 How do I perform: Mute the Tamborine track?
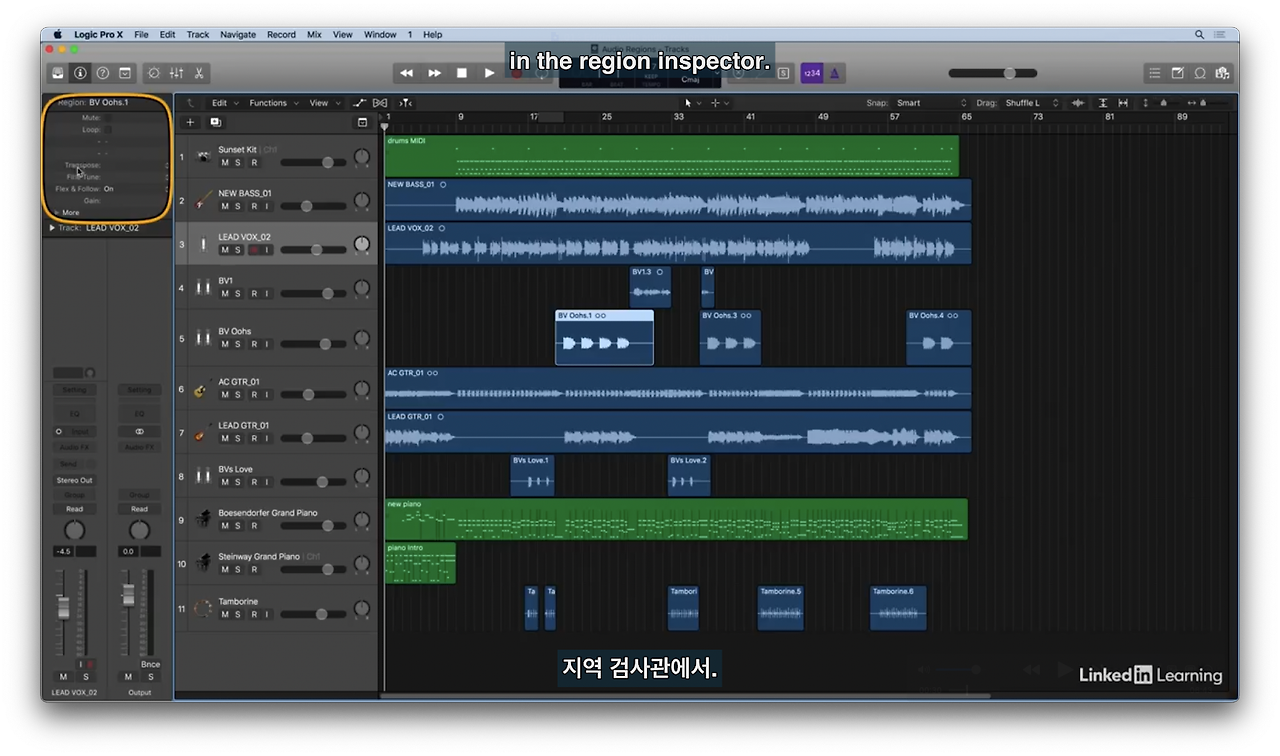coord(225,614)
